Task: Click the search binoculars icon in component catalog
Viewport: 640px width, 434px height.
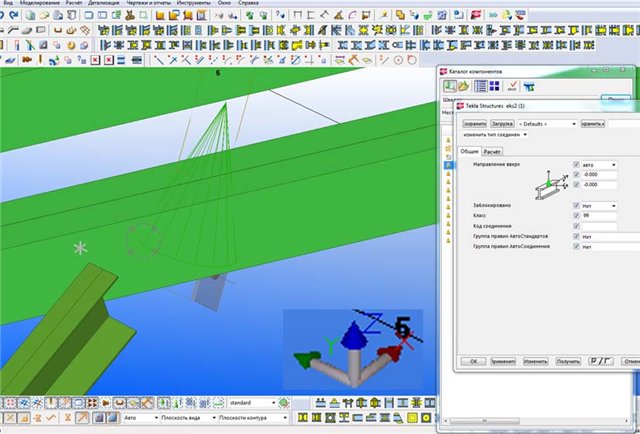Action: pos(450,87)
